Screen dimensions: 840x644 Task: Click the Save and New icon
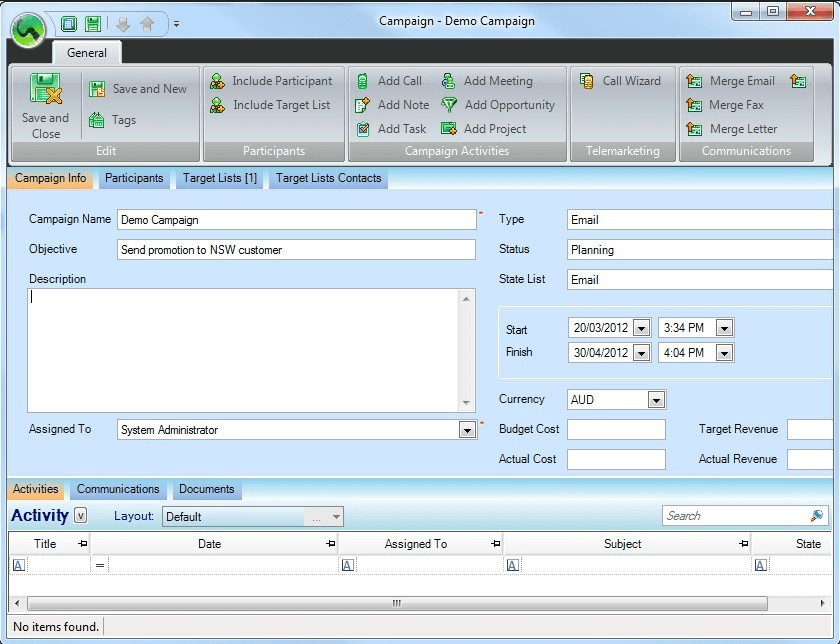[97, 89]
